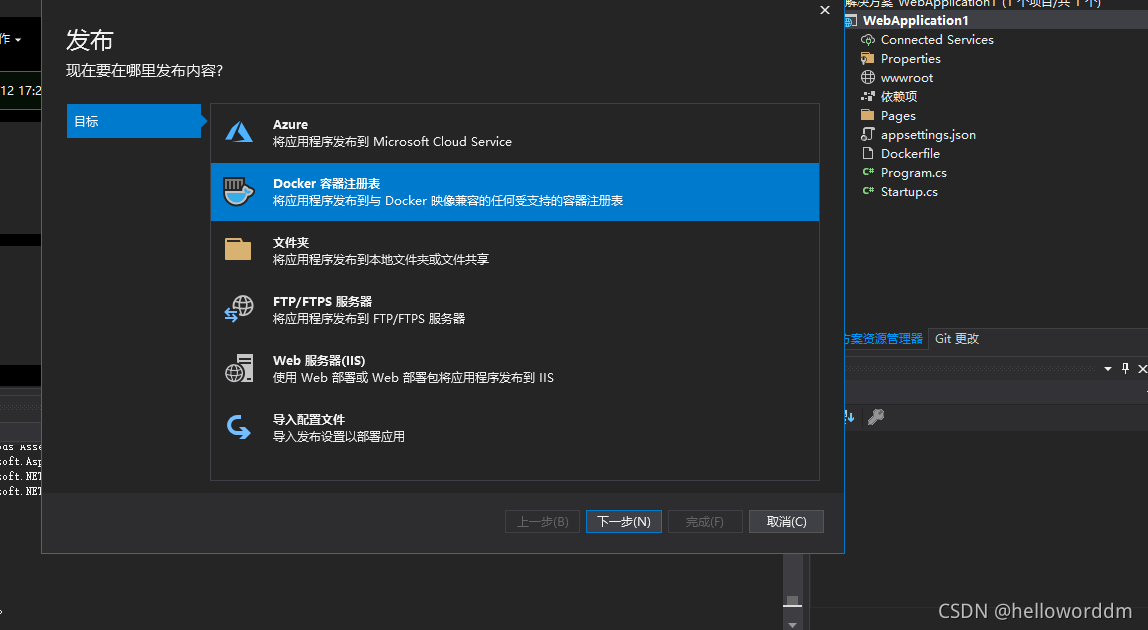This screenshot has height=630, width=1148.
Task: Click the Azure description about Microsoft Cloud Service
Action: point(392,142)
